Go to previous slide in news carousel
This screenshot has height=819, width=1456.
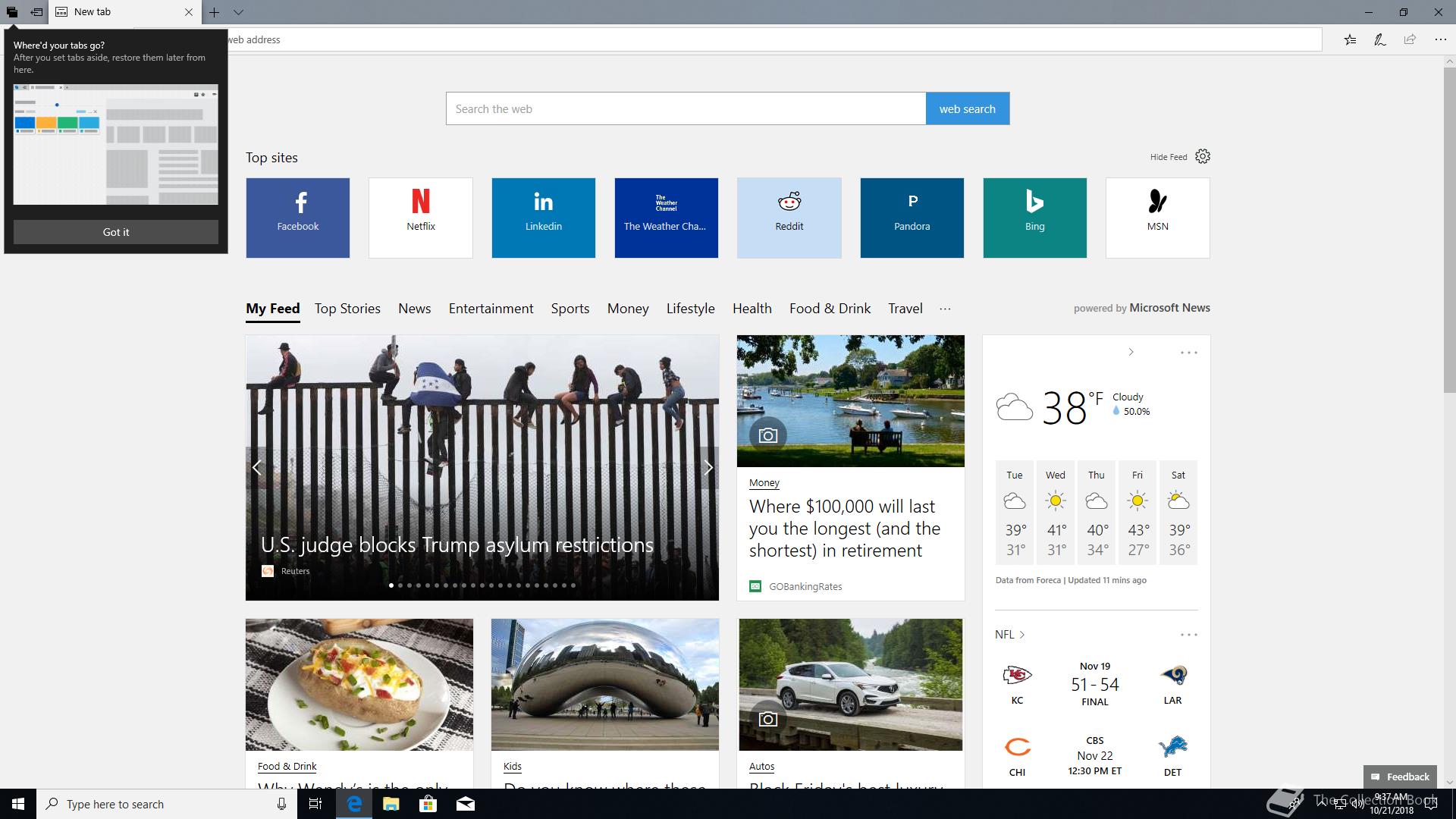tap(257, 468)
